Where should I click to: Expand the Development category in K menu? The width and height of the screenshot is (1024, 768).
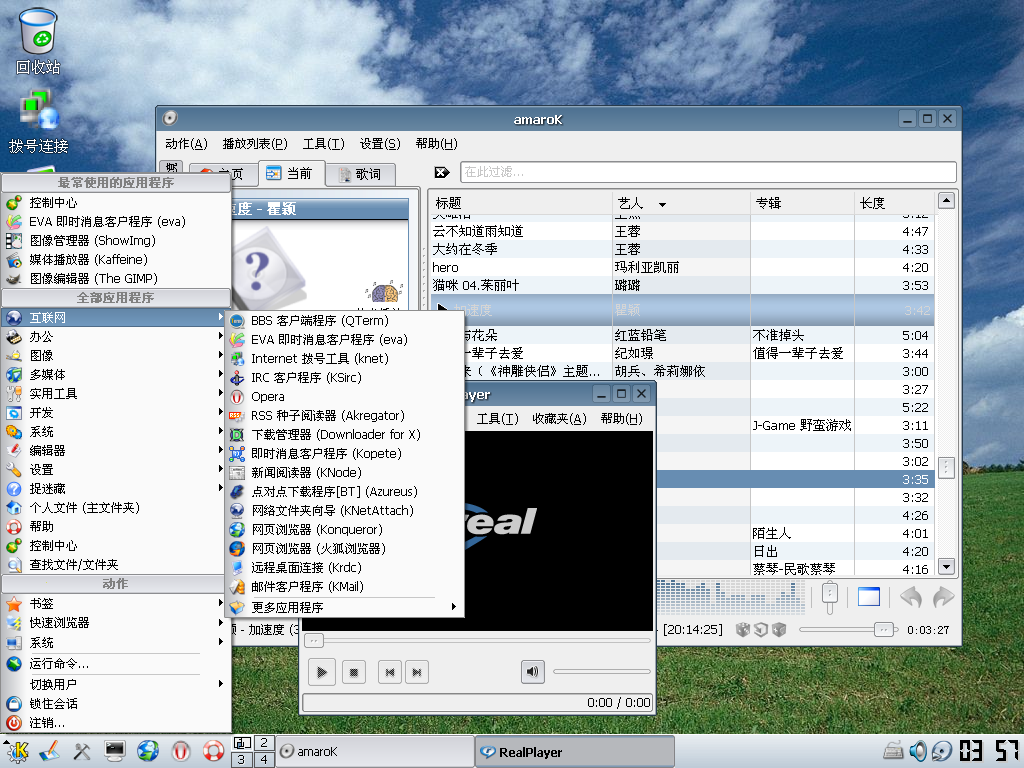tap(116, 413)
